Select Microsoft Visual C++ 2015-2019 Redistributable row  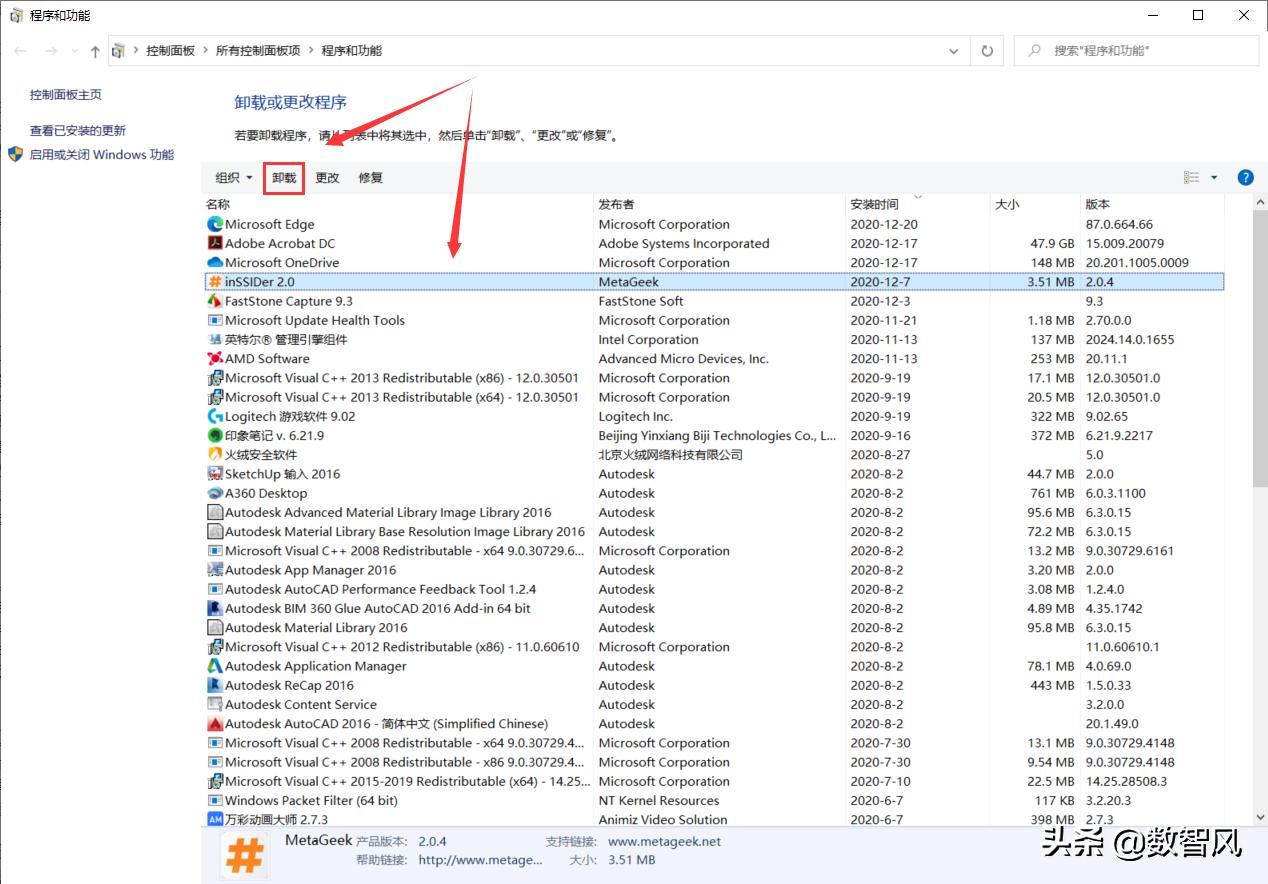(713, 781)
